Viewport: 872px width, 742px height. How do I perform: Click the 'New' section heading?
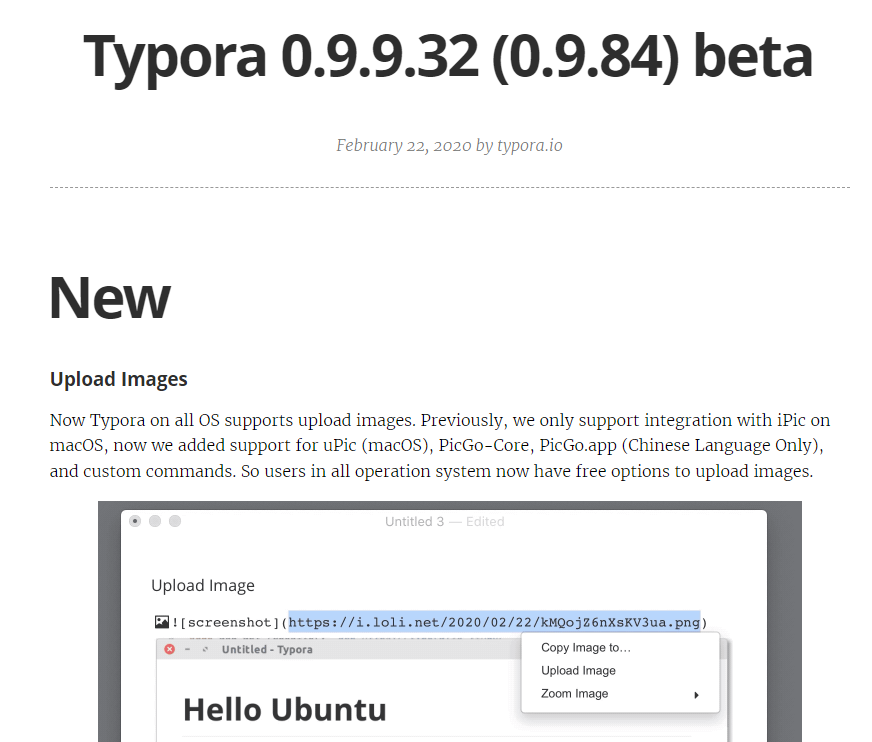[110, 296]
